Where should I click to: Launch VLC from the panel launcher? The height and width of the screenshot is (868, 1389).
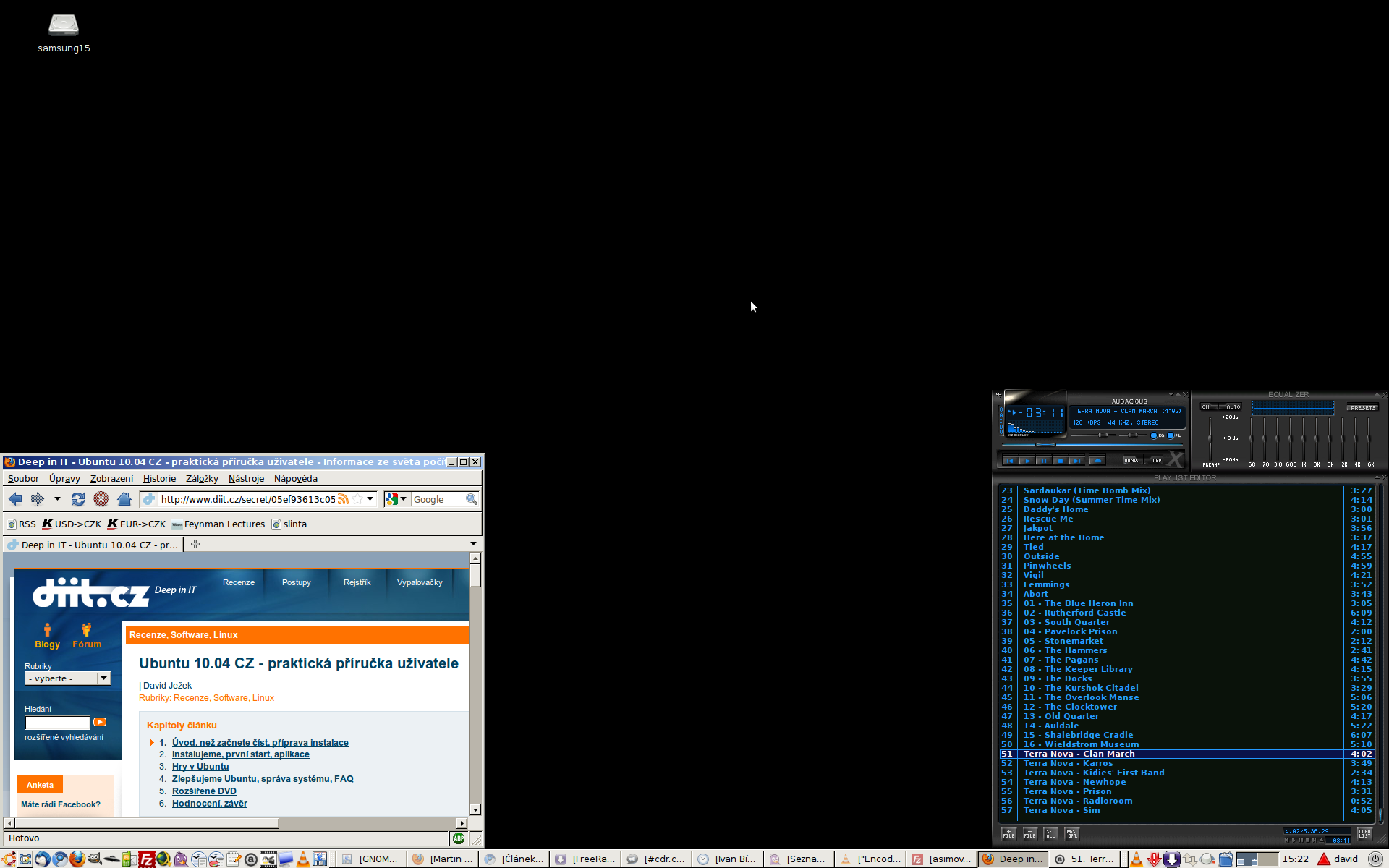coord(303,859)
